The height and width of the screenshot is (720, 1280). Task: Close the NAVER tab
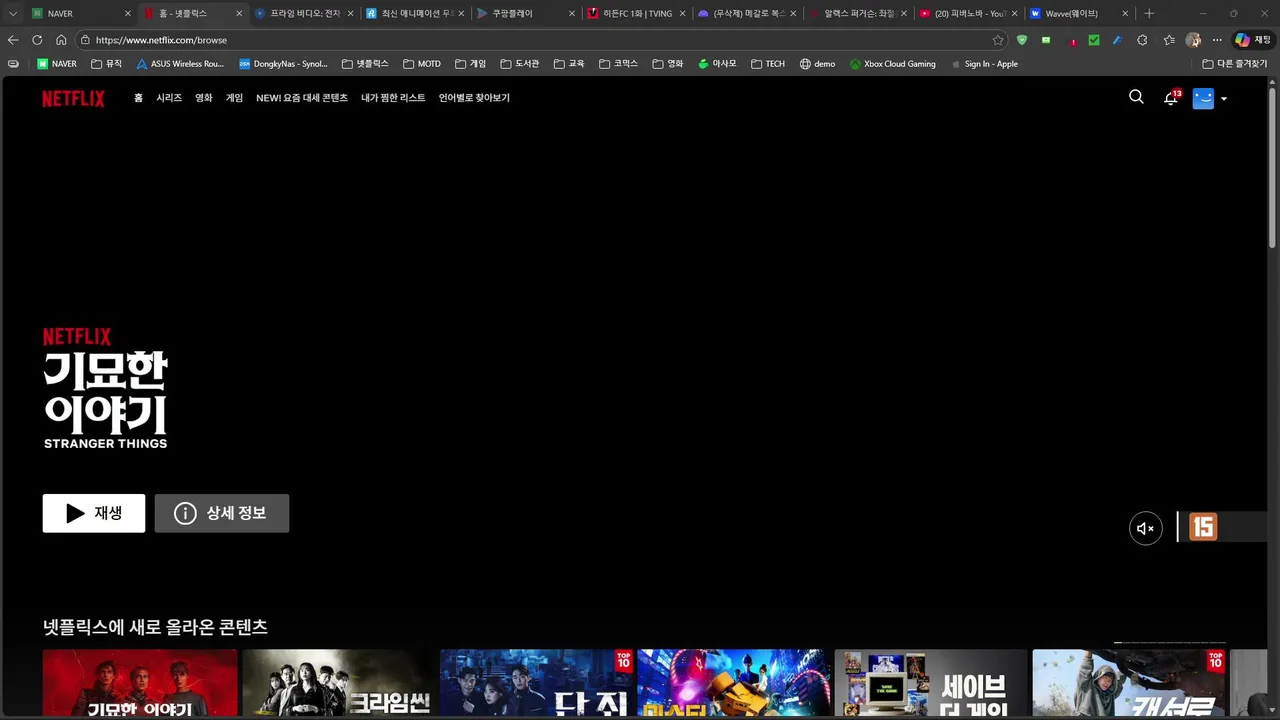pyautogui.click(x=128, y=14)
